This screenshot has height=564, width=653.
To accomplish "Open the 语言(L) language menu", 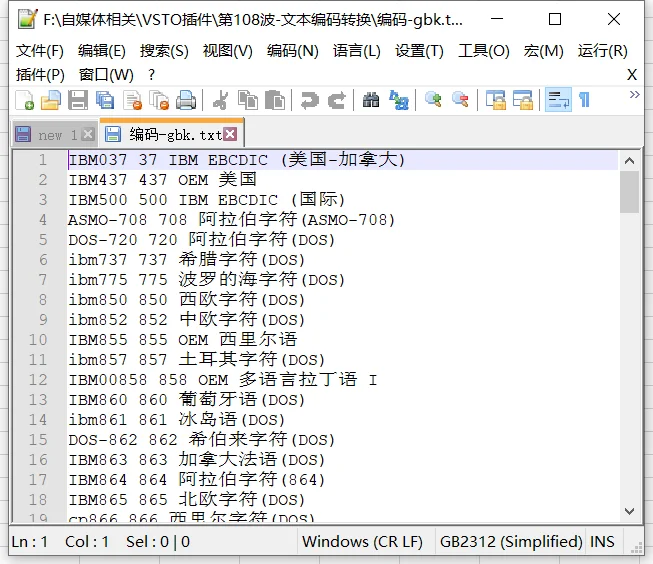I will [356, 51].
